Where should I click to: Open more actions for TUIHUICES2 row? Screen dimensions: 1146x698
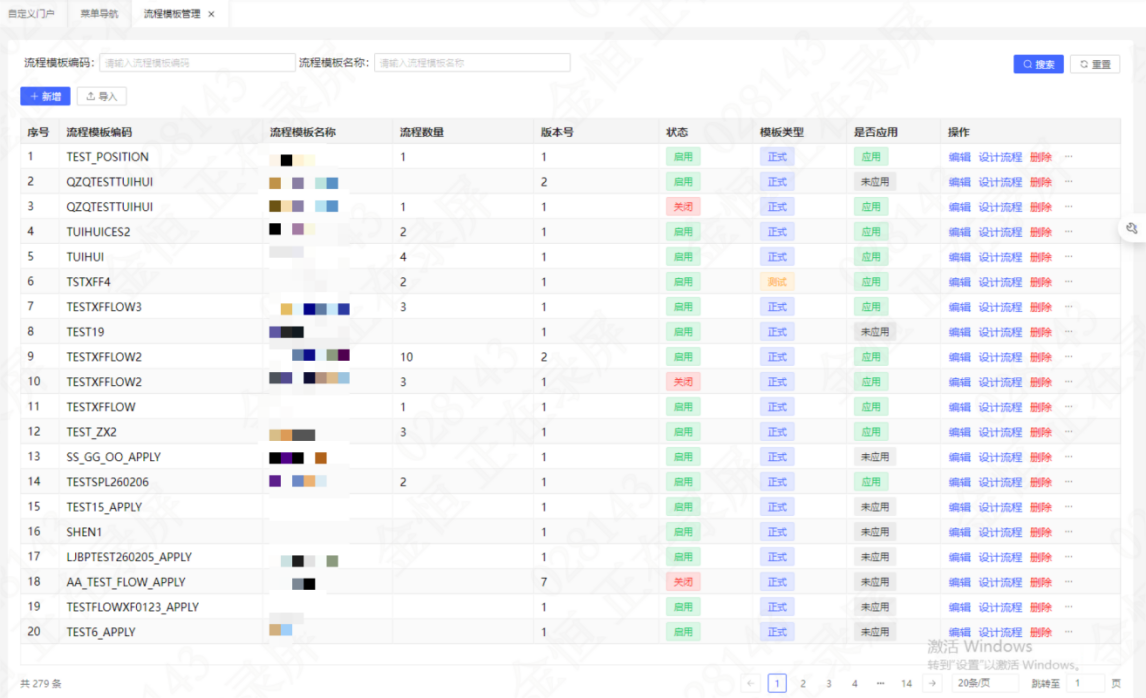(1069, 232)
